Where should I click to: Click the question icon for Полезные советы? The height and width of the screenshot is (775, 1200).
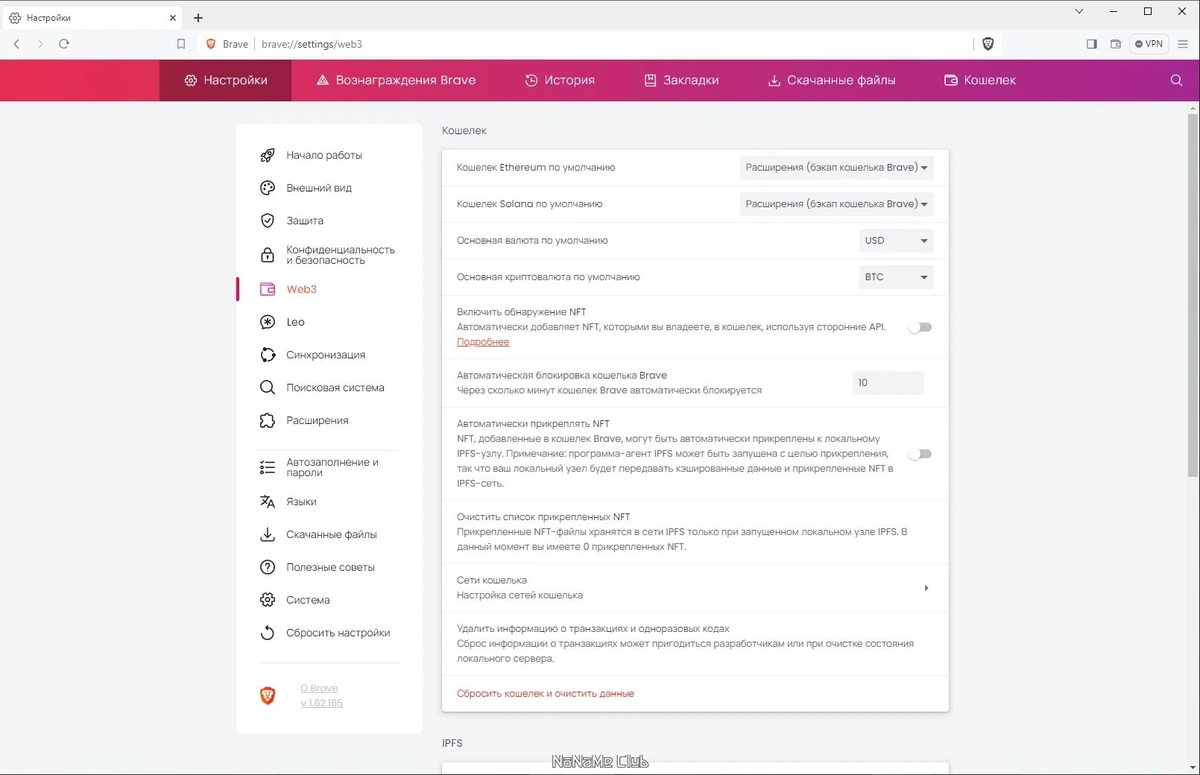(x=267, y=567)
